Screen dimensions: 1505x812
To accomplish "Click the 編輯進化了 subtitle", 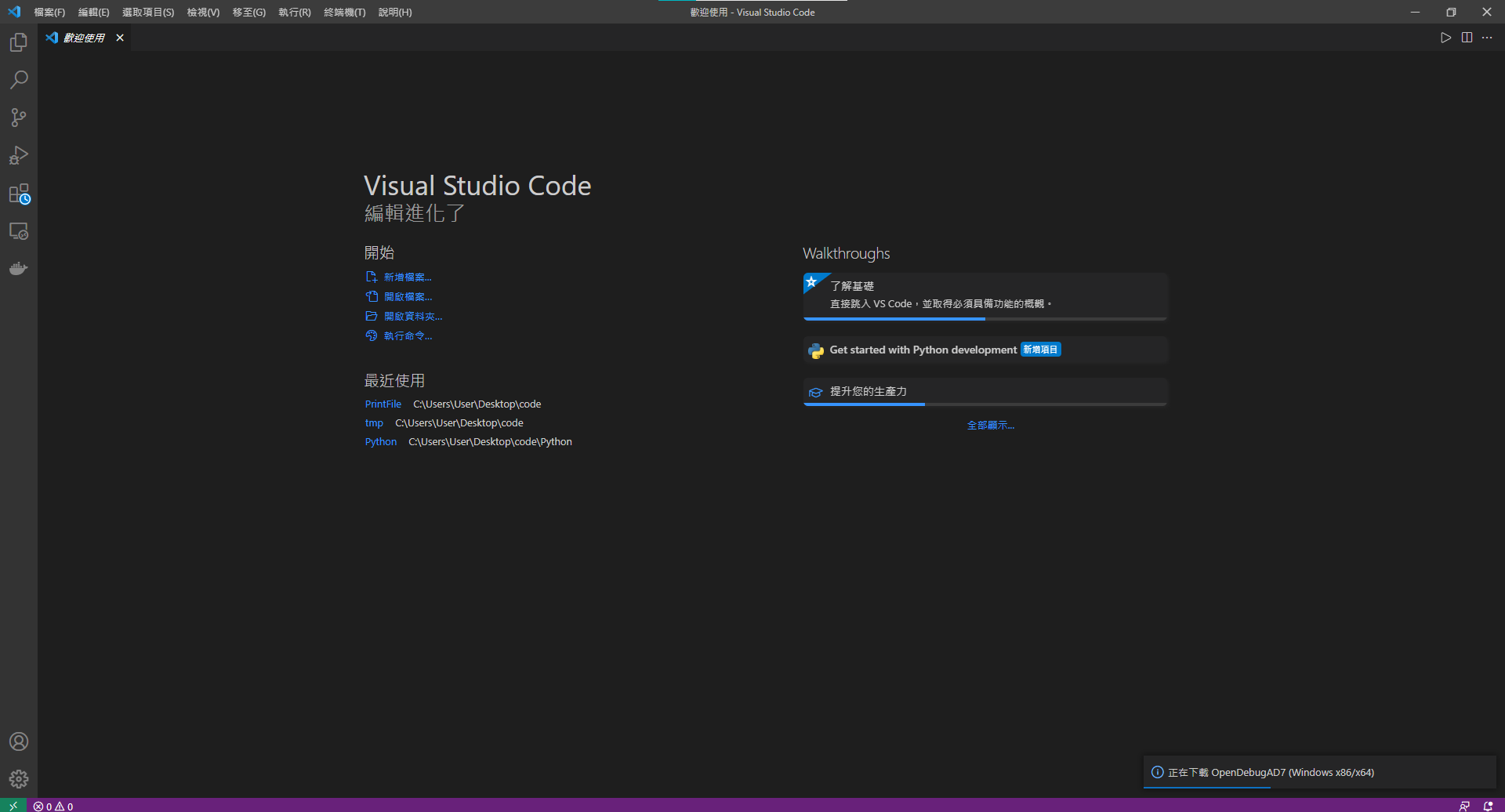I will [x=415, y=213].
